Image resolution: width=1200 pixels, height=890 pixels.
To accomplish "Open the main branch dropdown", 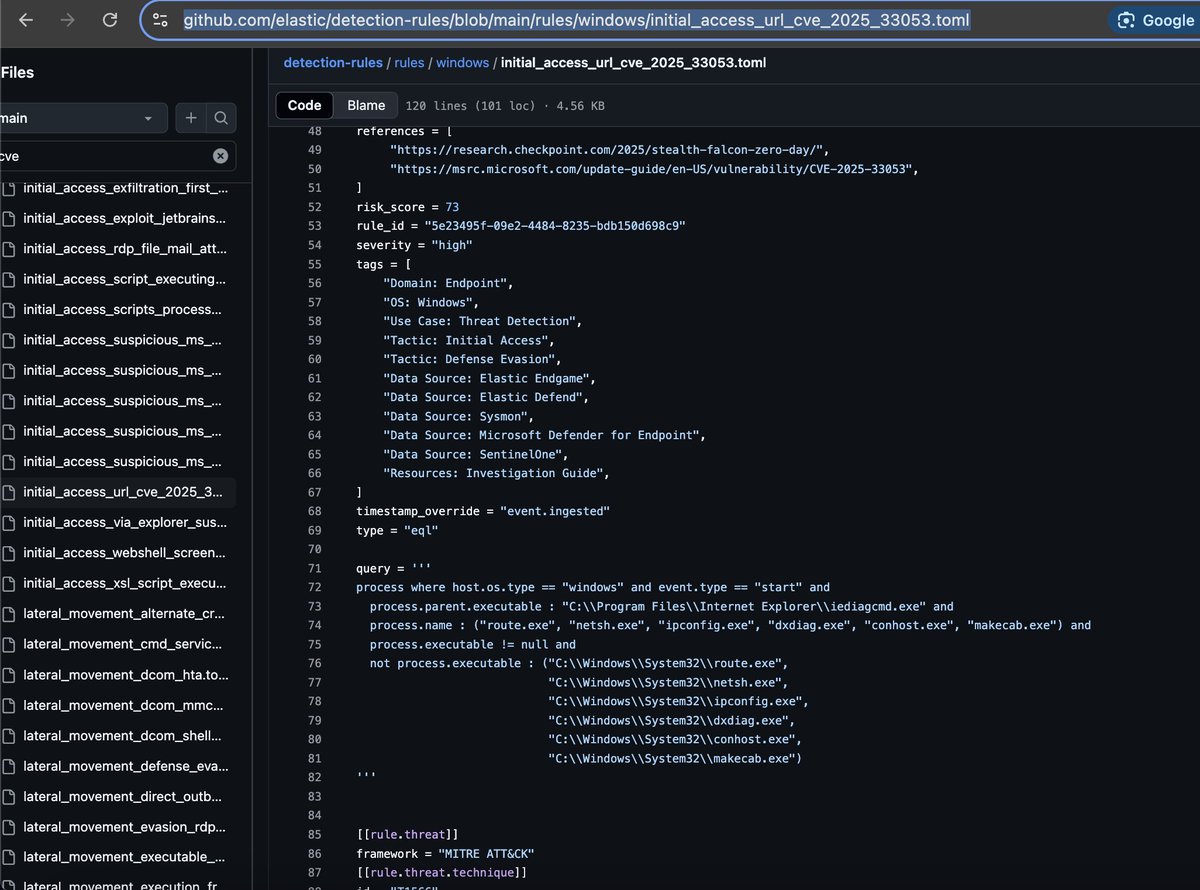I will point(82,118).
